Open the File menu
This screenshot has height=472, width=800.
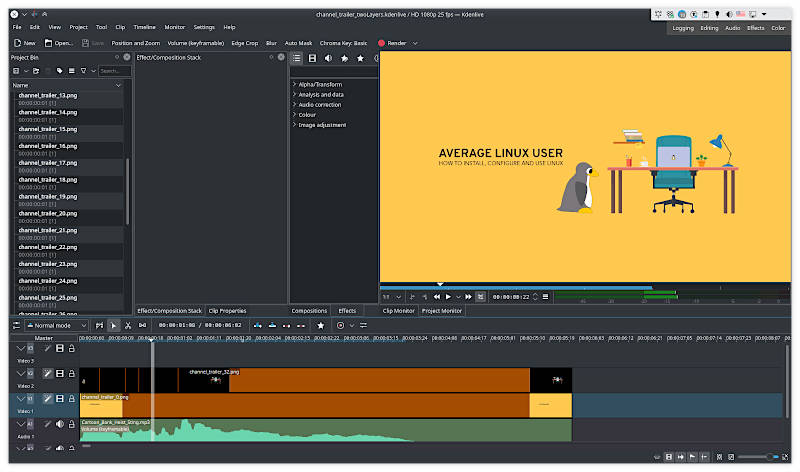click(x=17, y=27)
